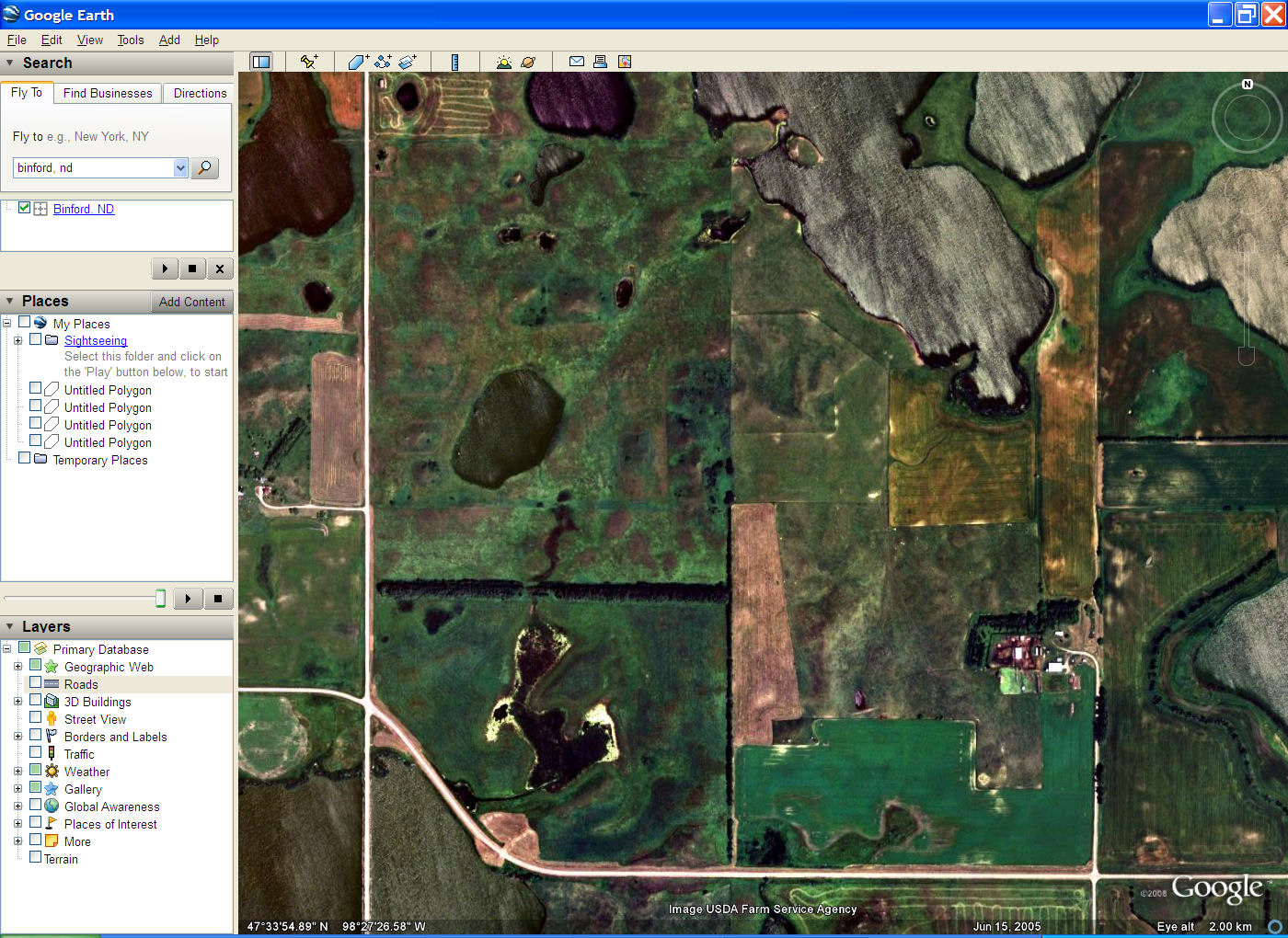Screen dimensions: 1288x938
Task: Click the Binford, ND result link
Action: point(84,209)
